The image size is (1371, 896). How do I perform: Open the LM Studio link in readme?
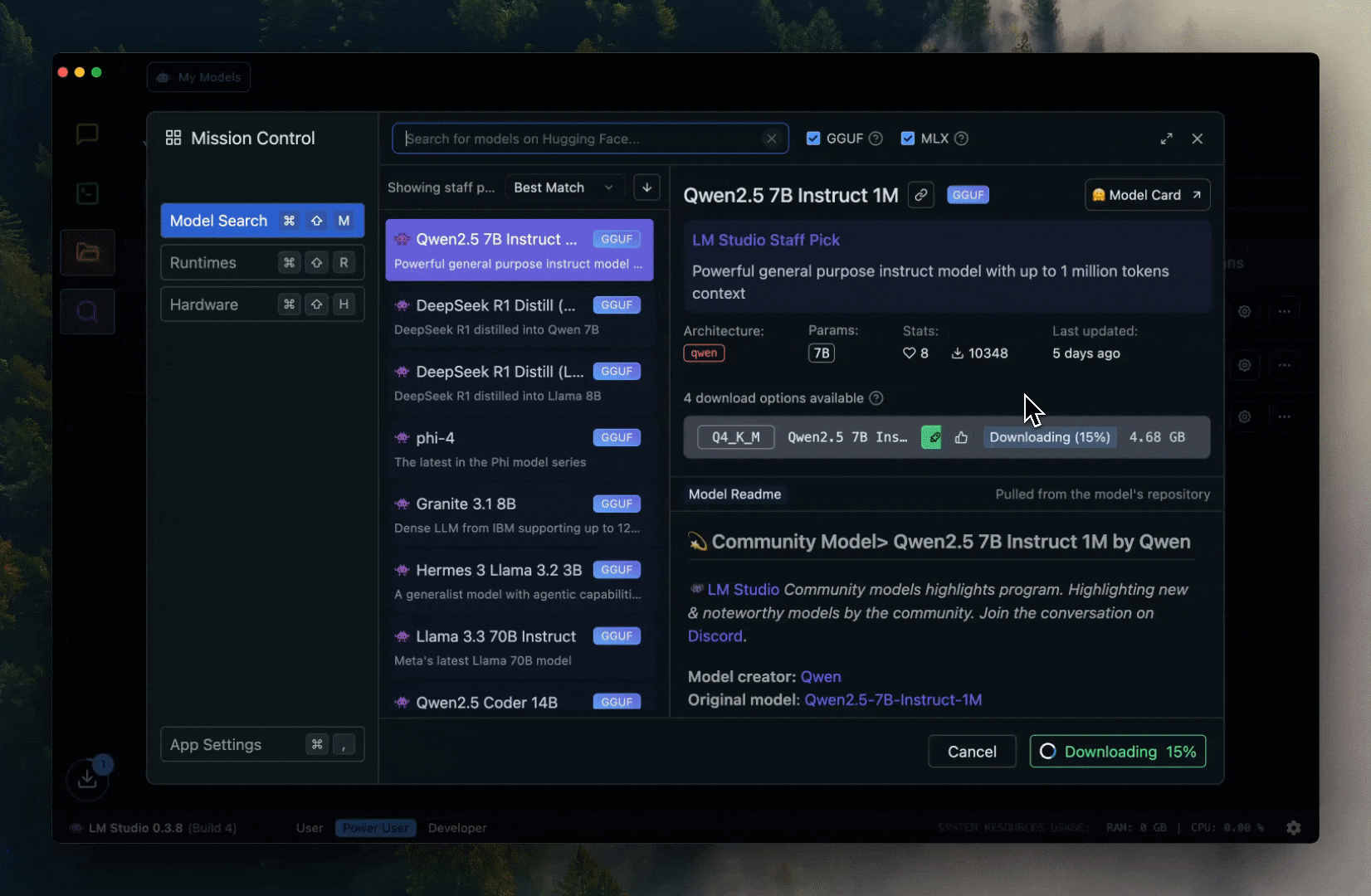(x=743, y=589)
